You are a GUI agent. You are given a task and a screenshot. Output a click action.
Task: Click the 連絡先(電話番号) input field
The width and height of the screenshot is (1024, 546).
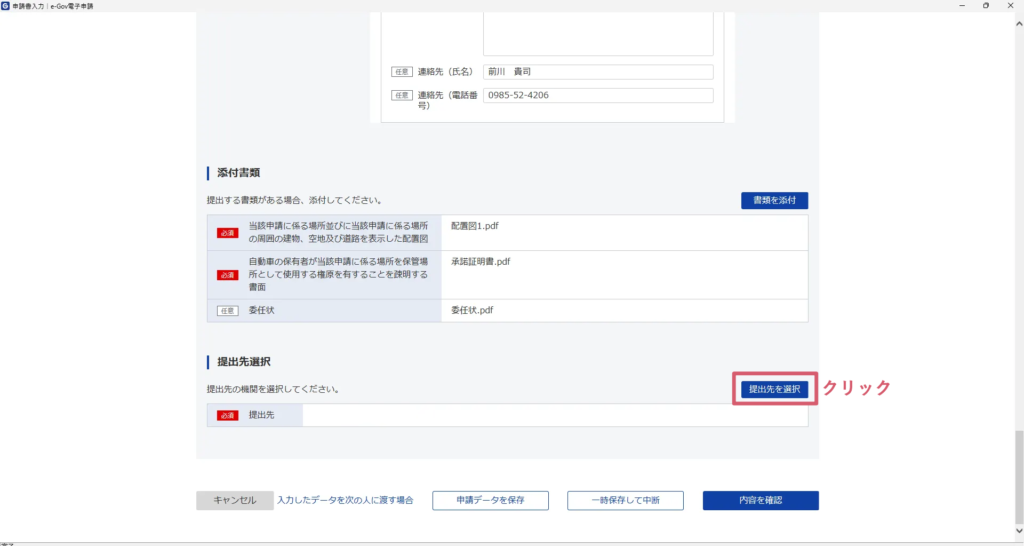597,95
